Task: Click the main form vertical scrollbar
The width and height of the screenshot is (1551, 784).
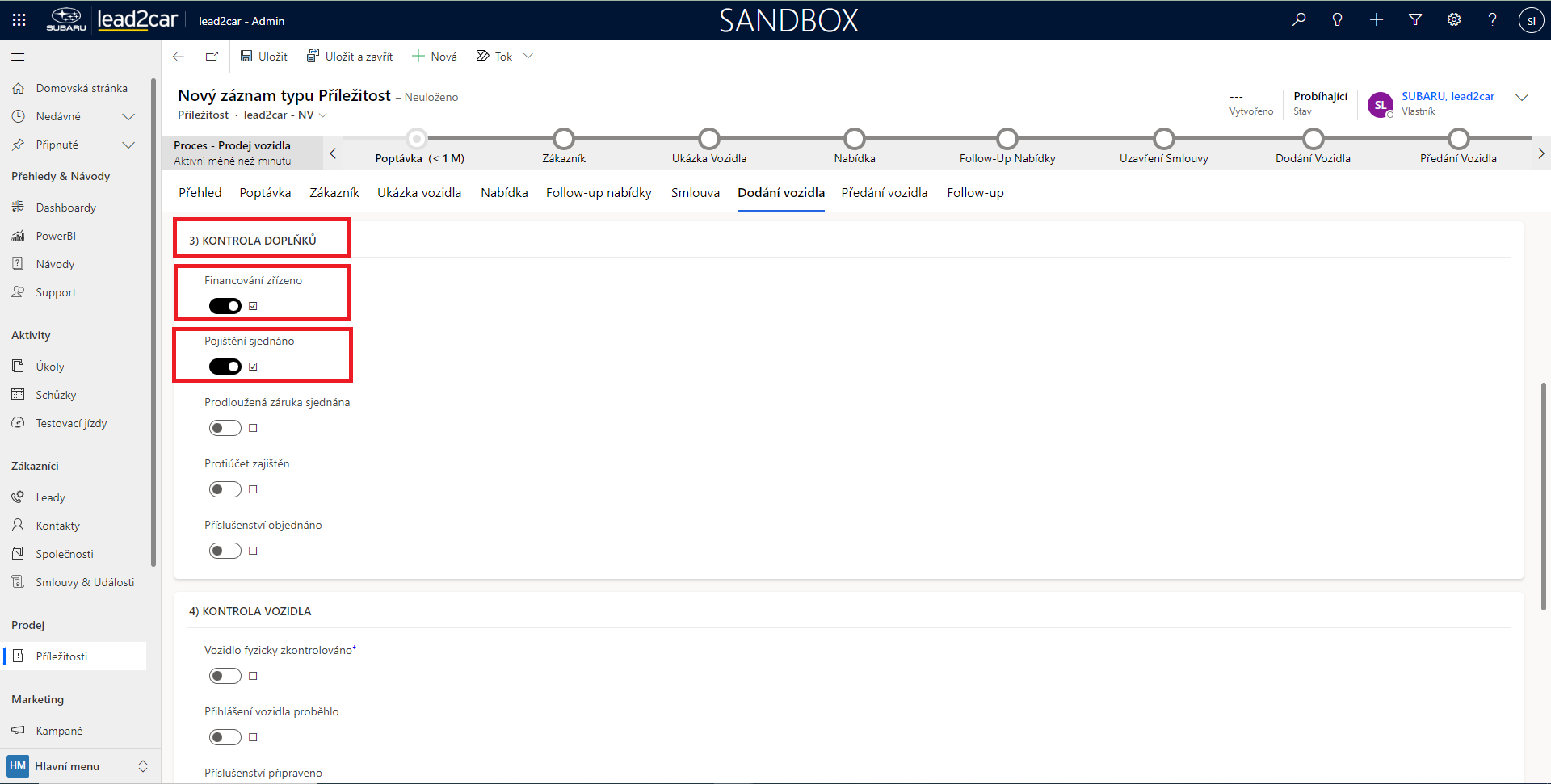Action: pyautogui.click(x=1543, y=497)
